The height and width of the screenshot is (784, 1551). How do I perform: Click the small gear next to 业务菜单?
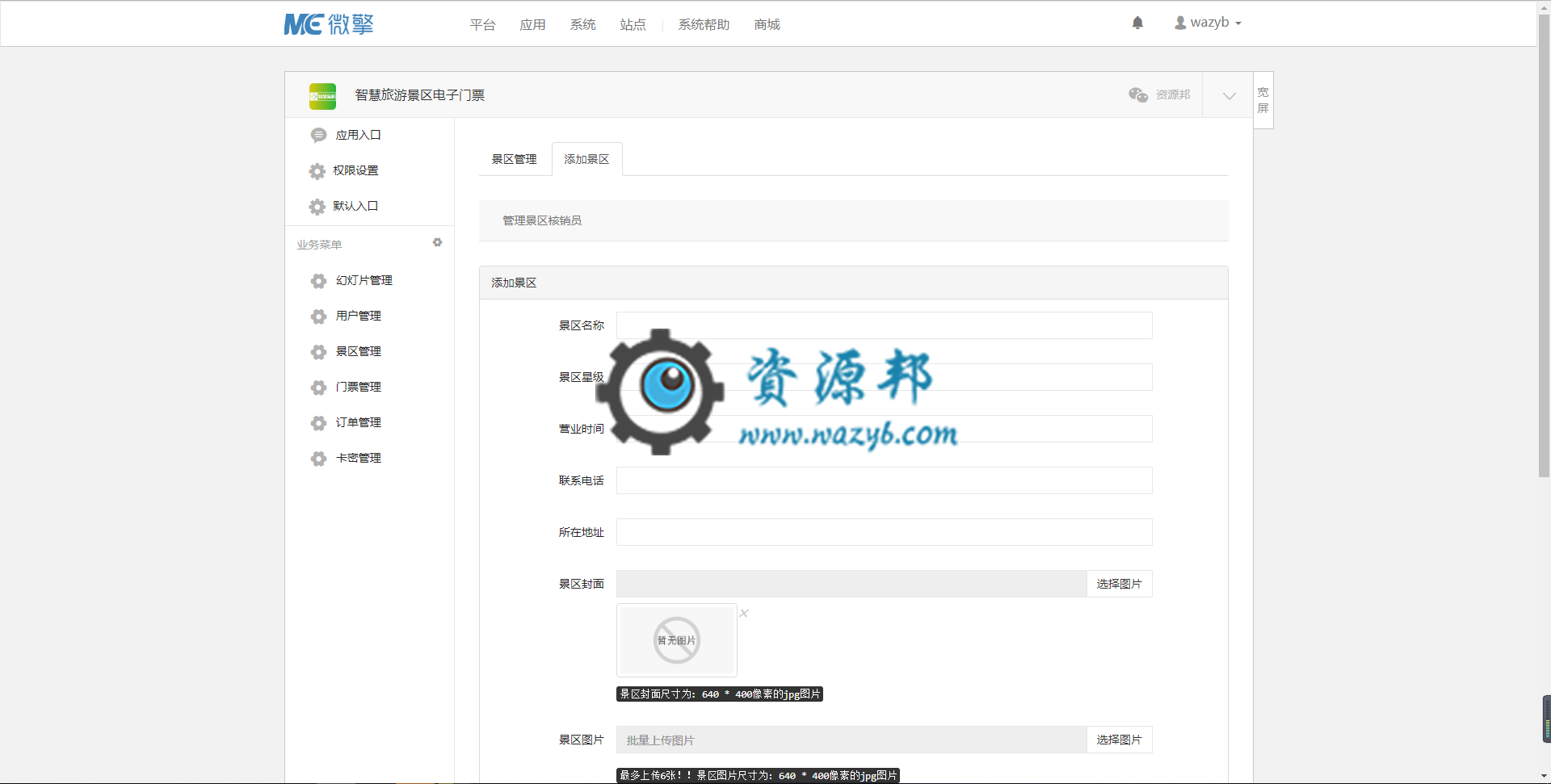point(437,242)
